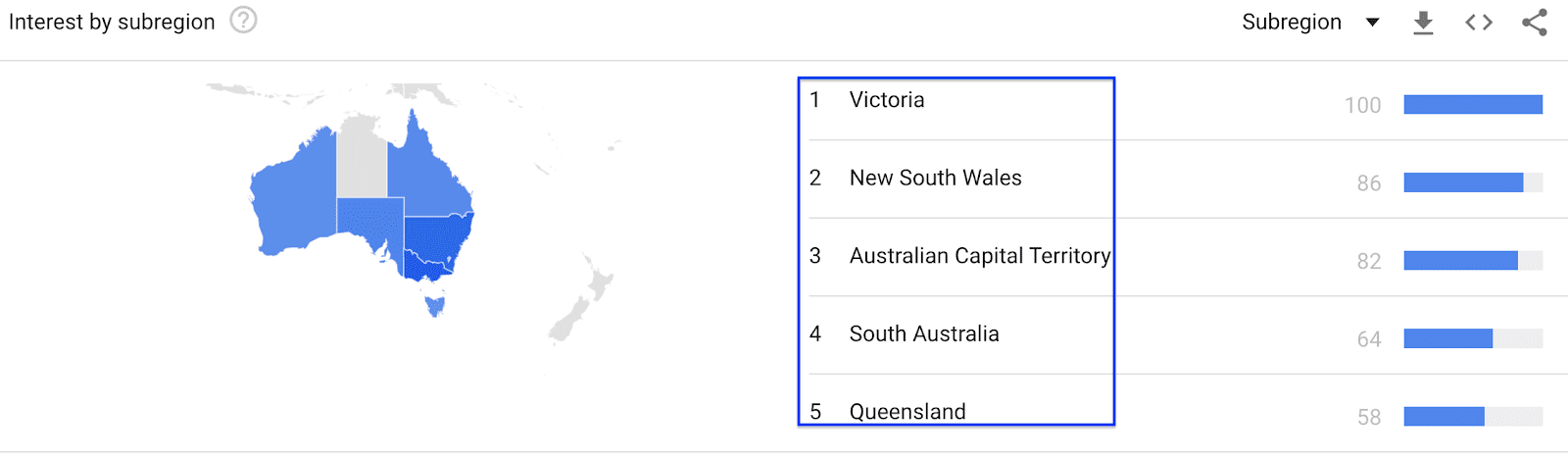Click Queensland's interest bar showing 58
The width and height of the screenshot is (1568, 461).
pyautogui.click(x=1444, y=417)
